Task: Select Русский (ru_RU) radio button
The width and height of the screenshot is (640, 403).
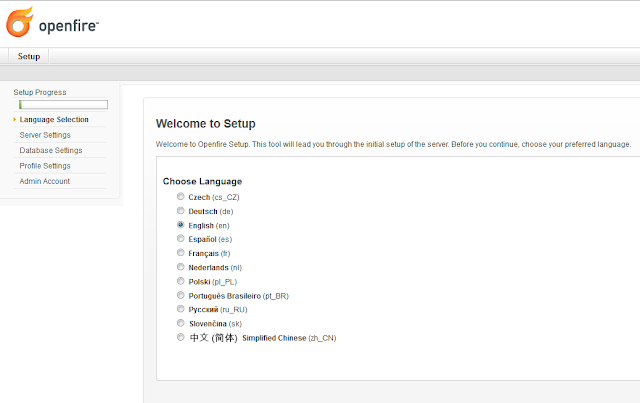Action: (181, 310)
